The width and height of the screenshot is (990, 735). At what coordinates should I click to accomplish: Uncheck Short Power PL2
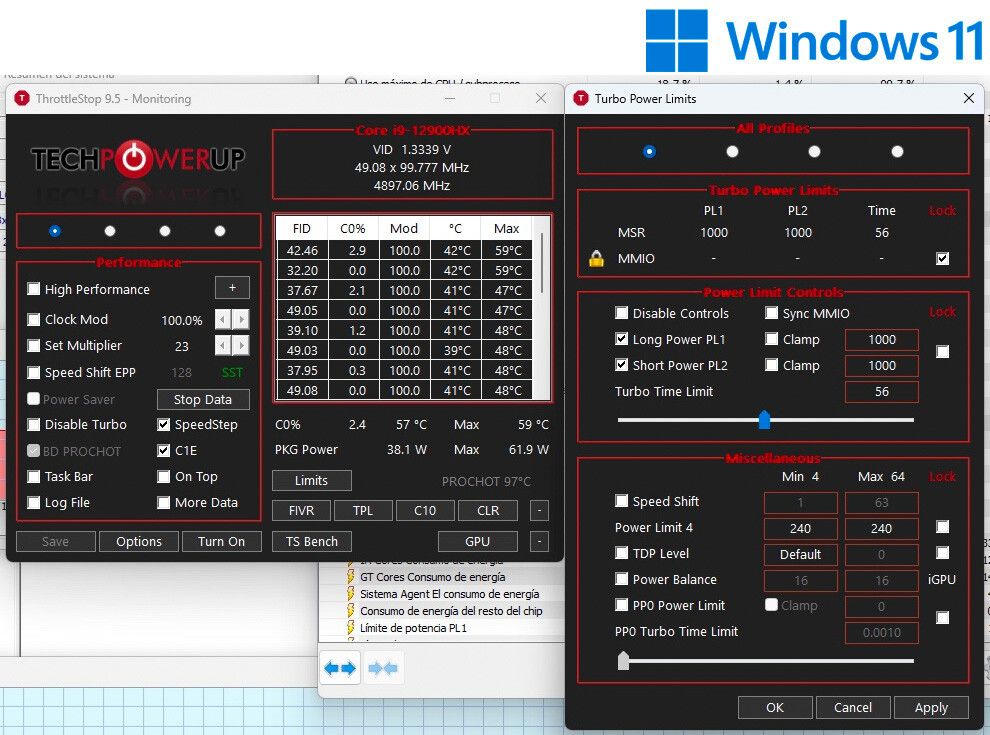622,365
